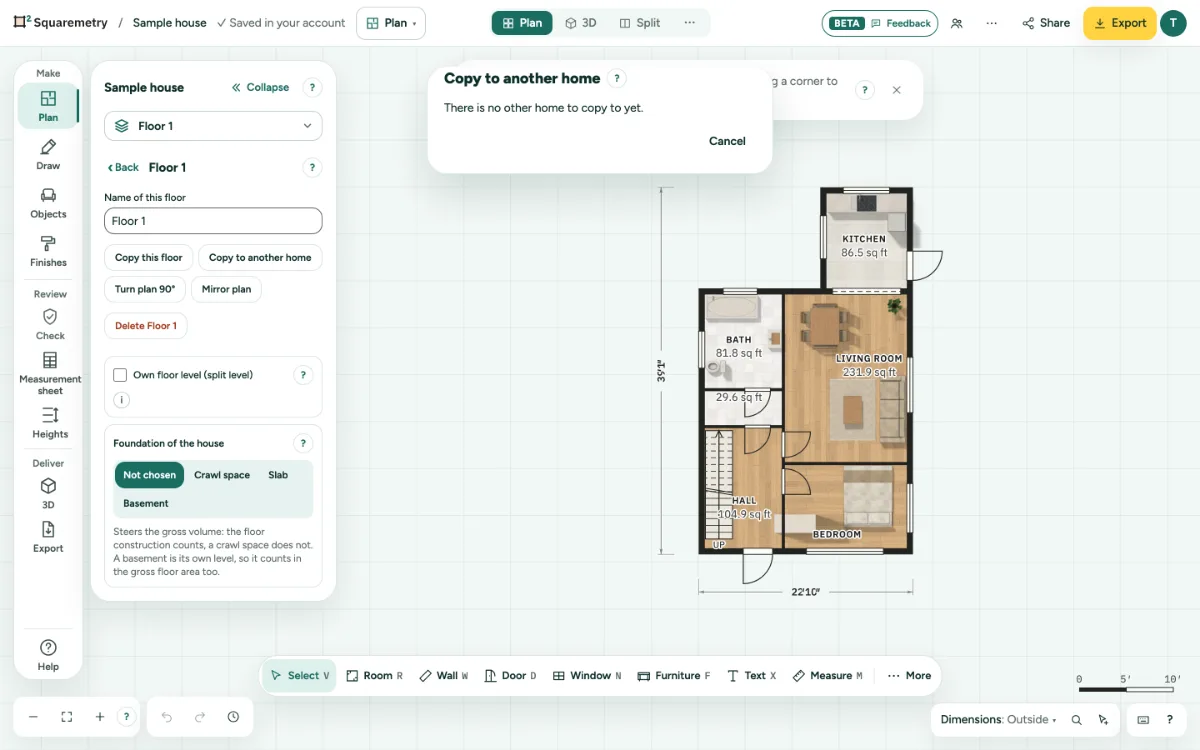The image size is (1200, 750).
Task: Click the Name of this floor field
Action: pos(213,221)
